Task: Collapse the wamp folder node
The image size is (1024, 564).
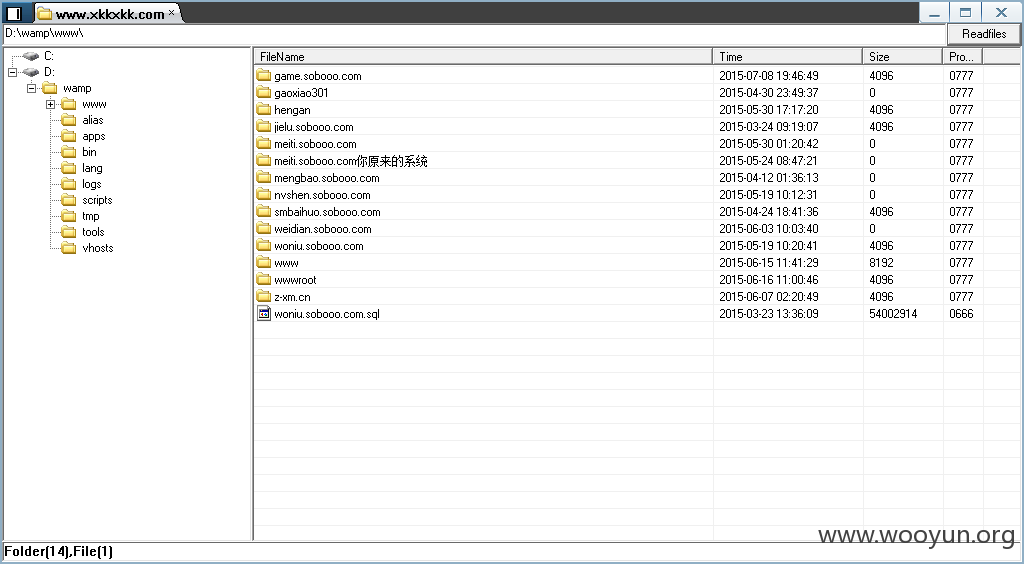Action: click(31, 88)
